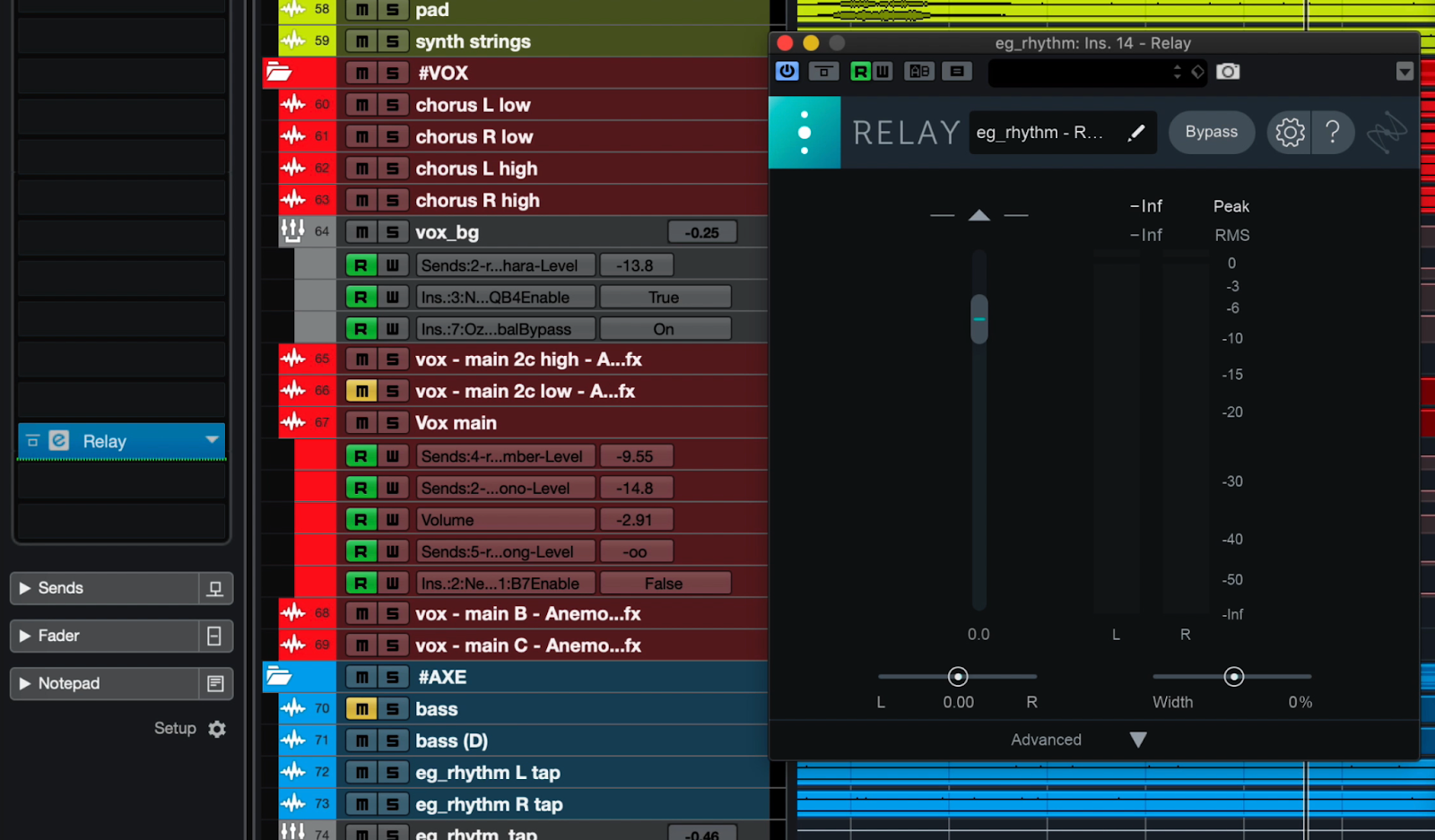Click False value of B7Enable lane
Viewport: 1435px width, 840px height.
665,584
